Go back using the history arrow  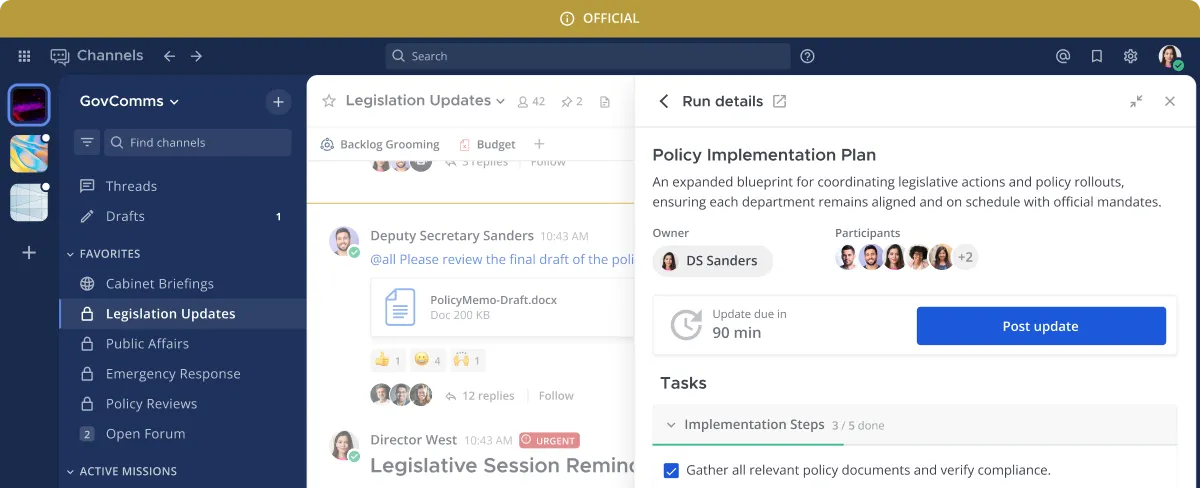[x=169, y=56]
